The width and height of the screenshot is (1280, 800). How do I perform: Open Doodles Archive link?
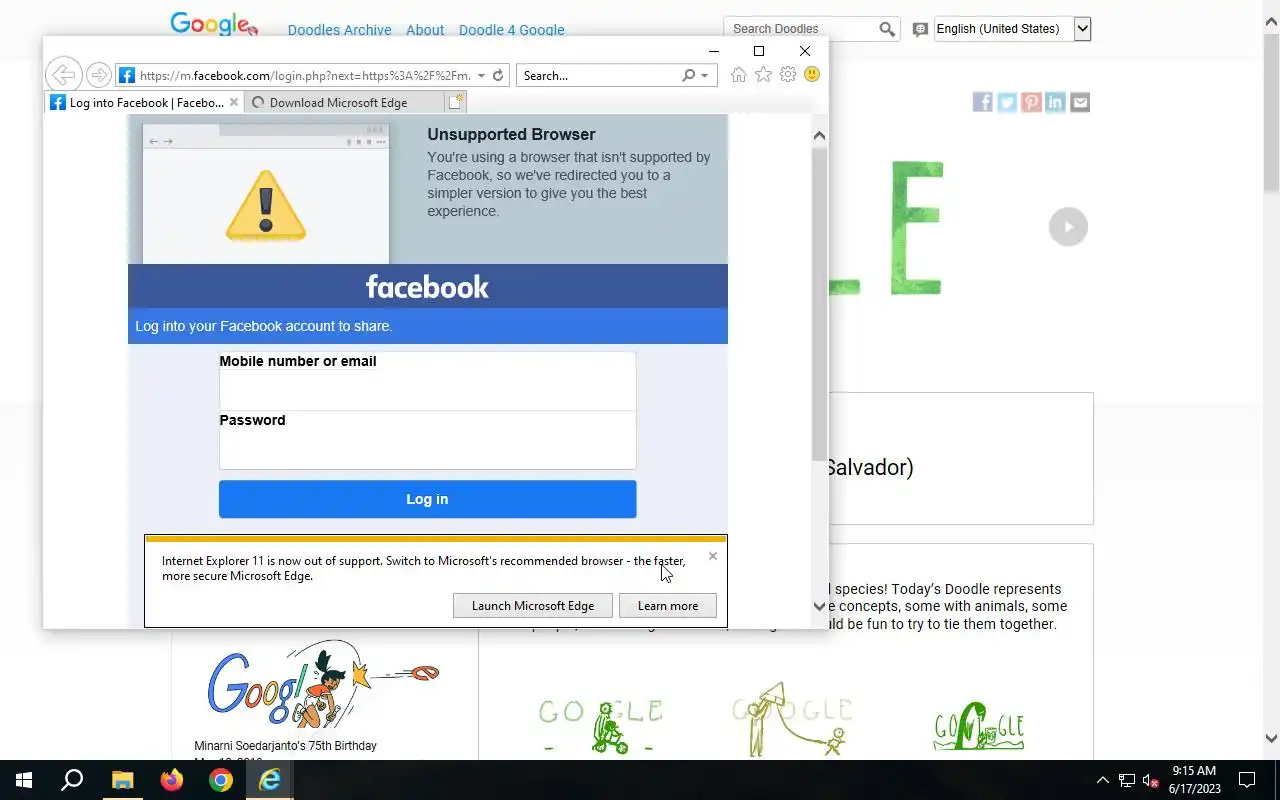pyautogui.click(x=340, y=30)
